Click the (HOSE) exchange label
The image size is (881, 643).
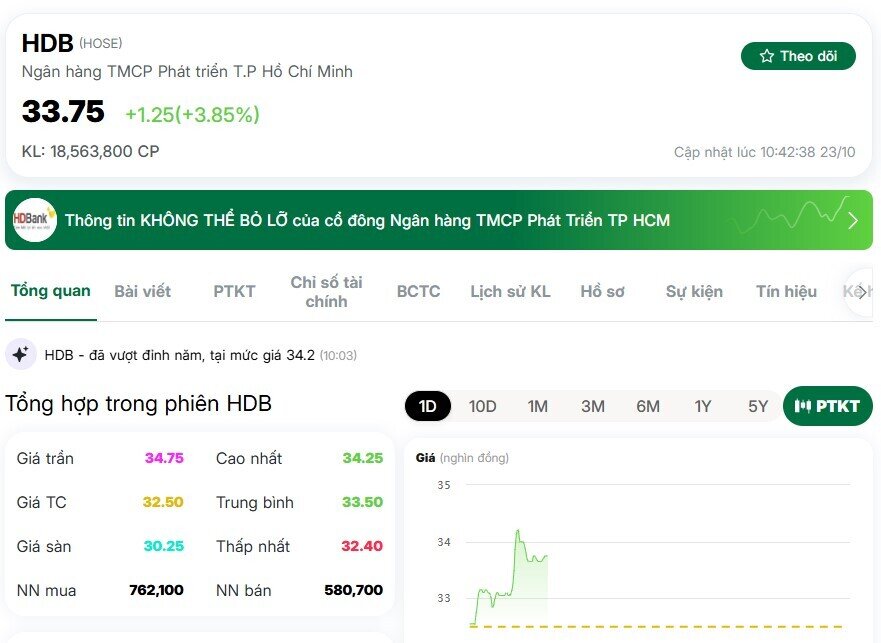(x=101, y=43)
